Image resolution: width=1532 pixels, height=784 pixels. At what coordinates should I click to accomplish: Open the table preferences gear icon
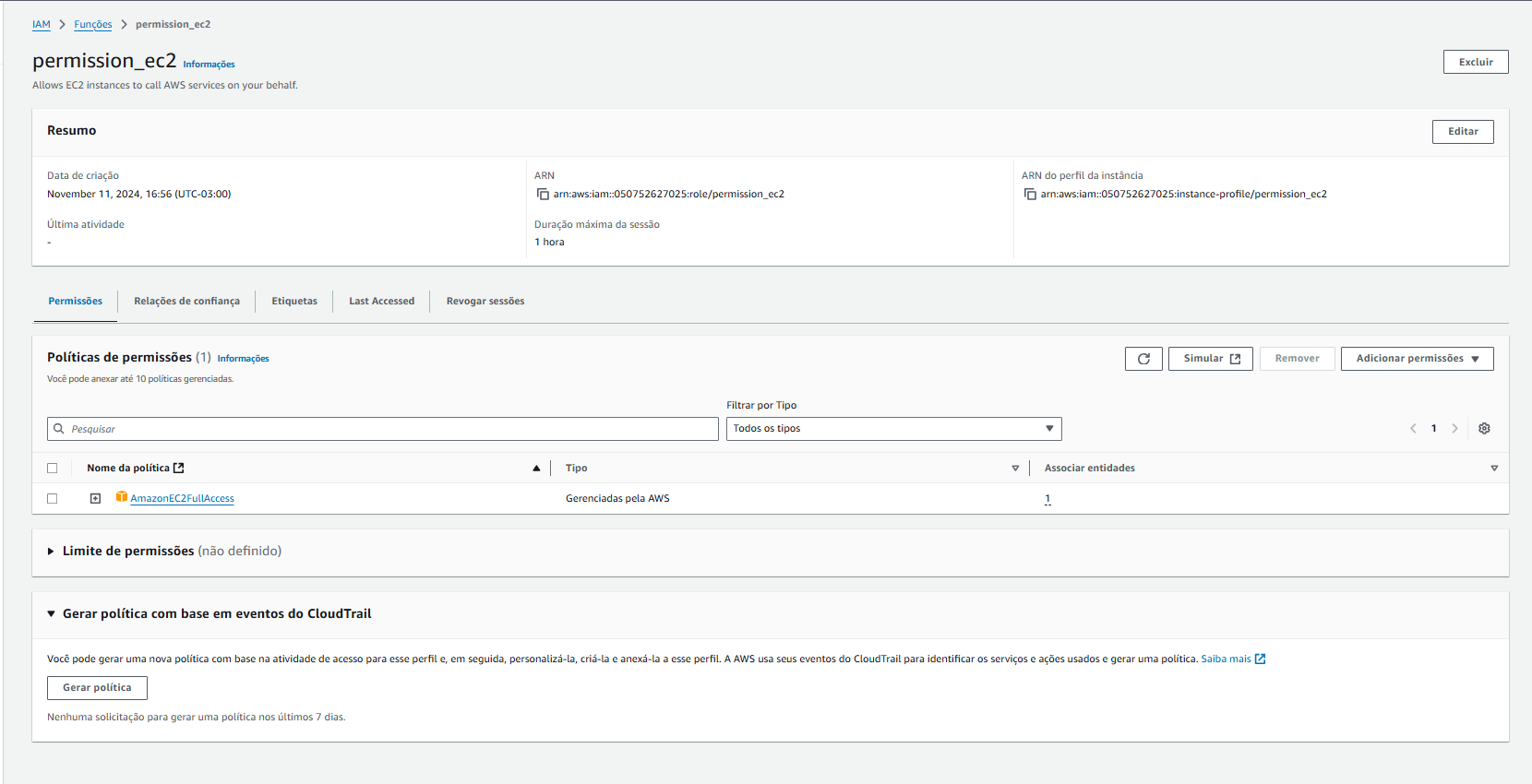tap(1484, 429)
